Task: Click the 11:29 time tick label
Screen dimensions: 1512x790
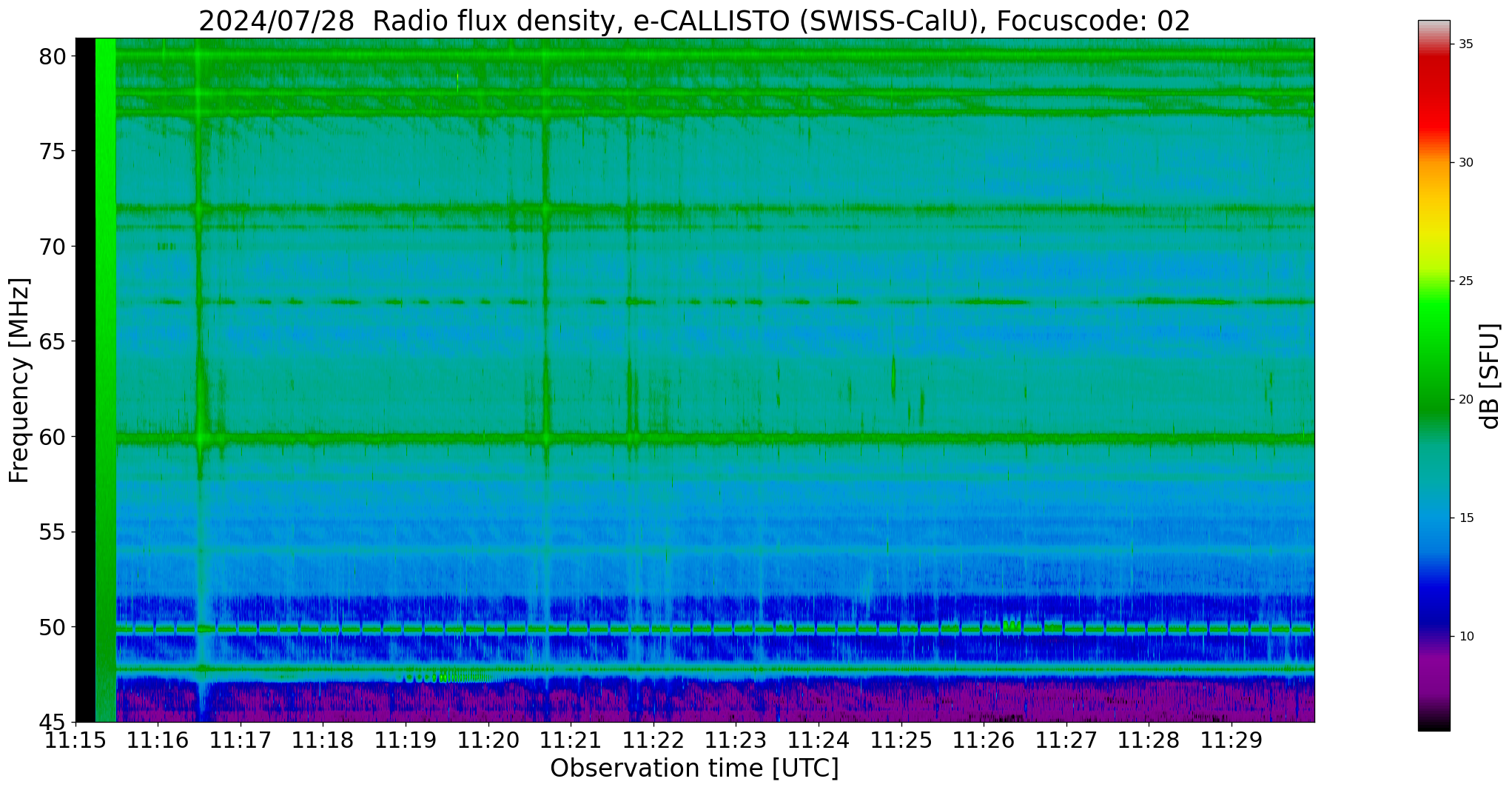Action: pos(1232,741)
